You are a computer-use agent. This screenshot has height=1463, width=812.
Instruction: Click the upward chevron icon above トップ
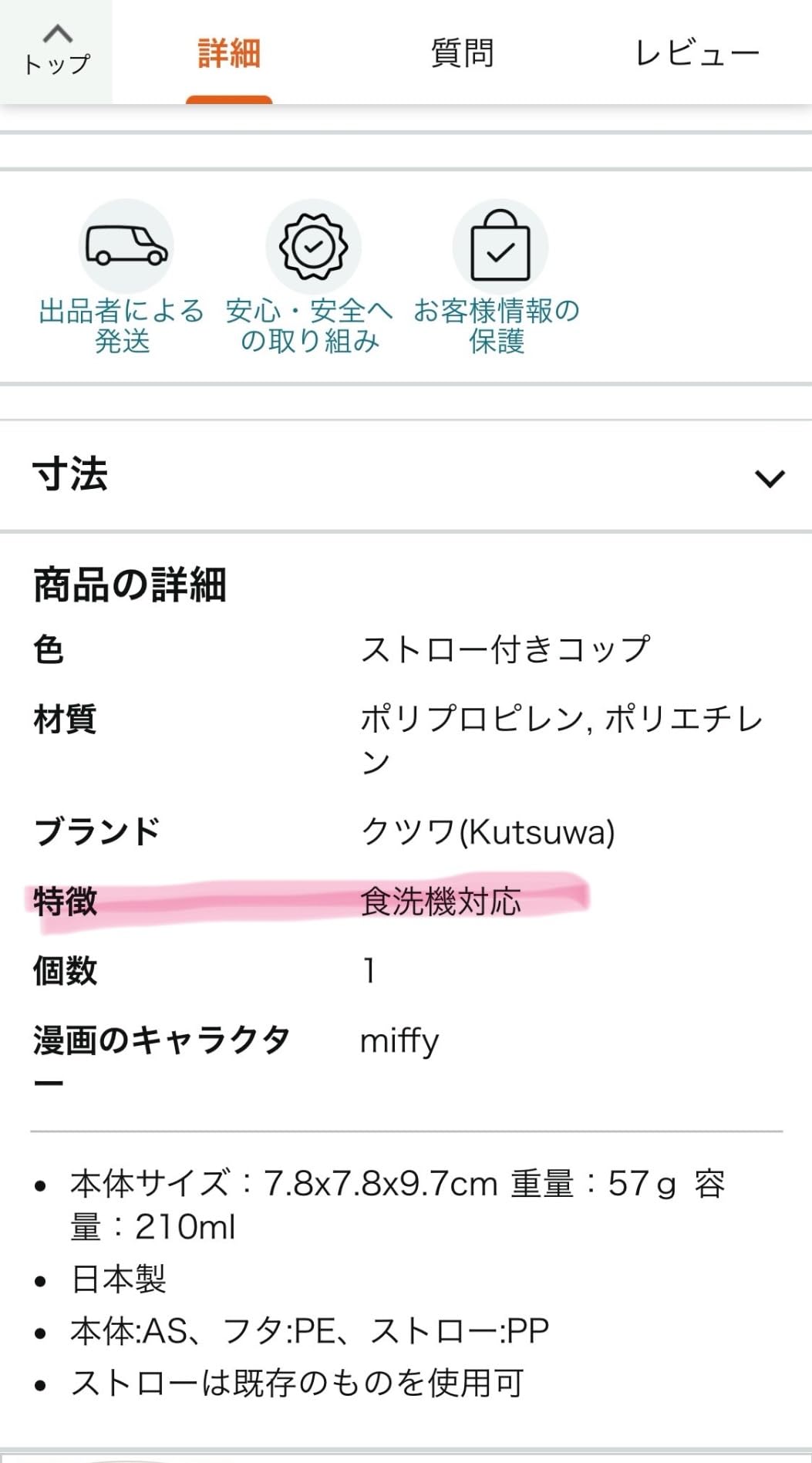point(56,32)
